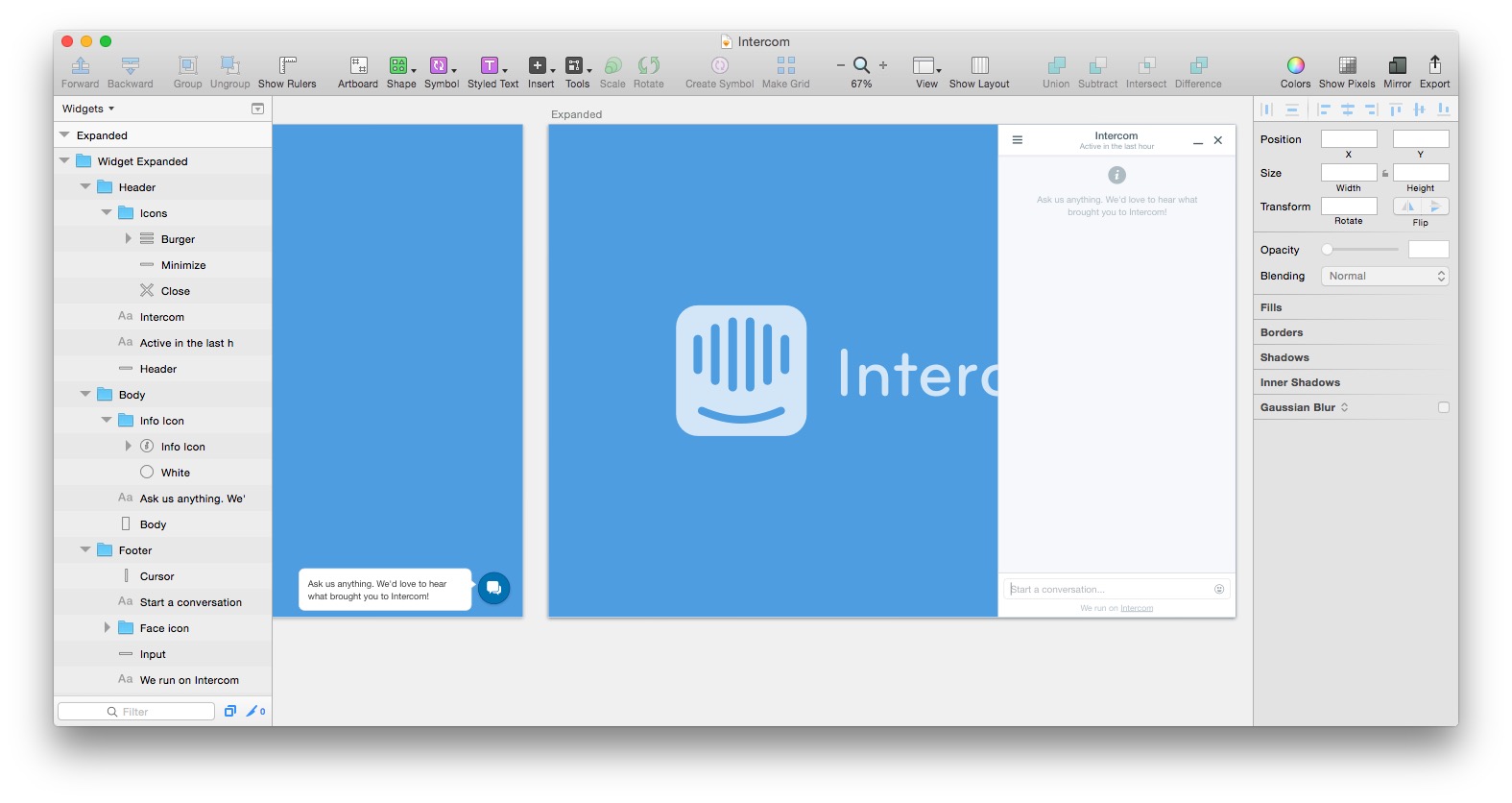Toggle Show Rulers in toolbar
This screenshot has width=1512, height=803.
click(x=287, y=65)
